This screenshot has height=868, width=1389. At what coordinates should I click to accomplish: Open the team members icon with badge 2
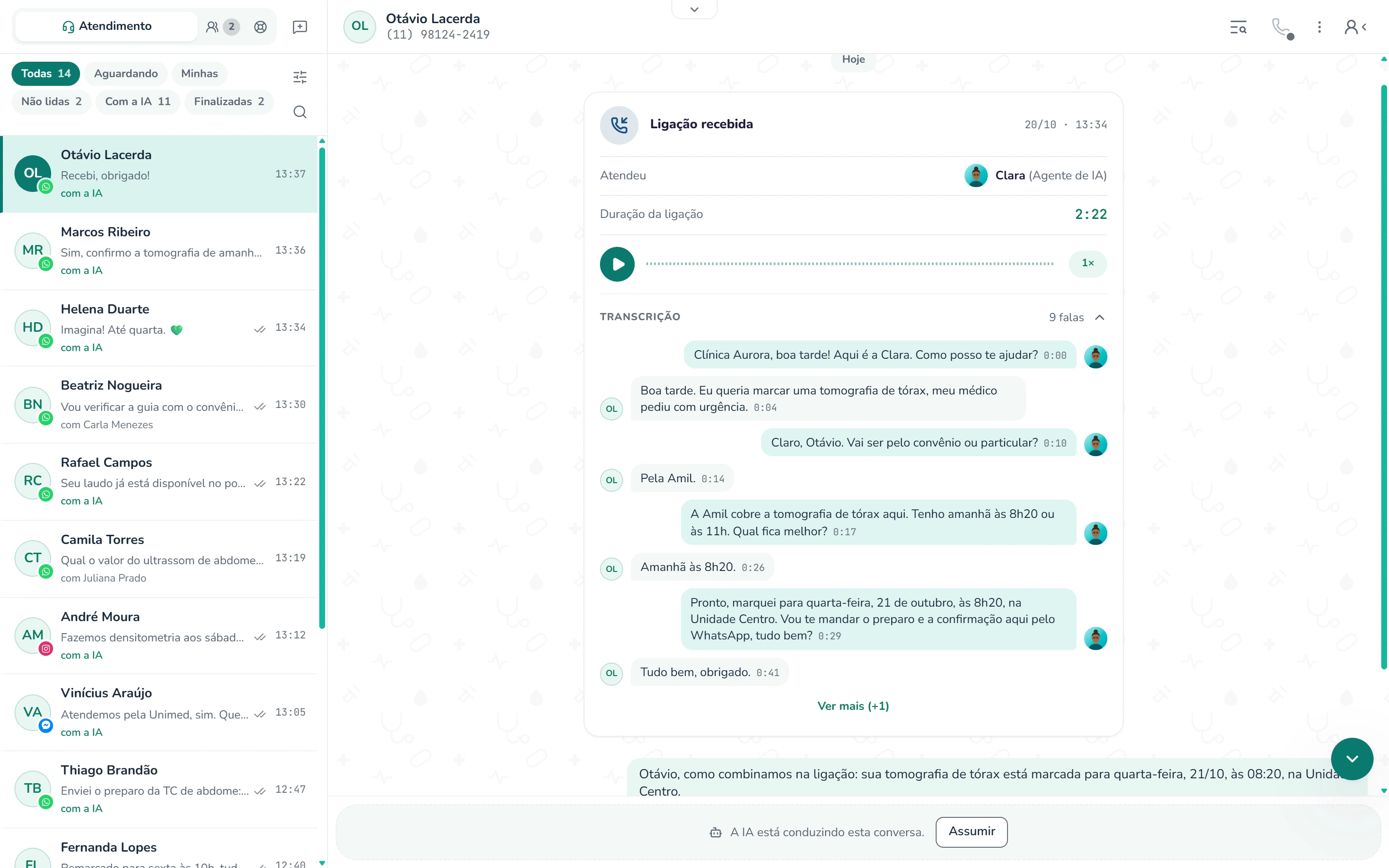point(222,27)
